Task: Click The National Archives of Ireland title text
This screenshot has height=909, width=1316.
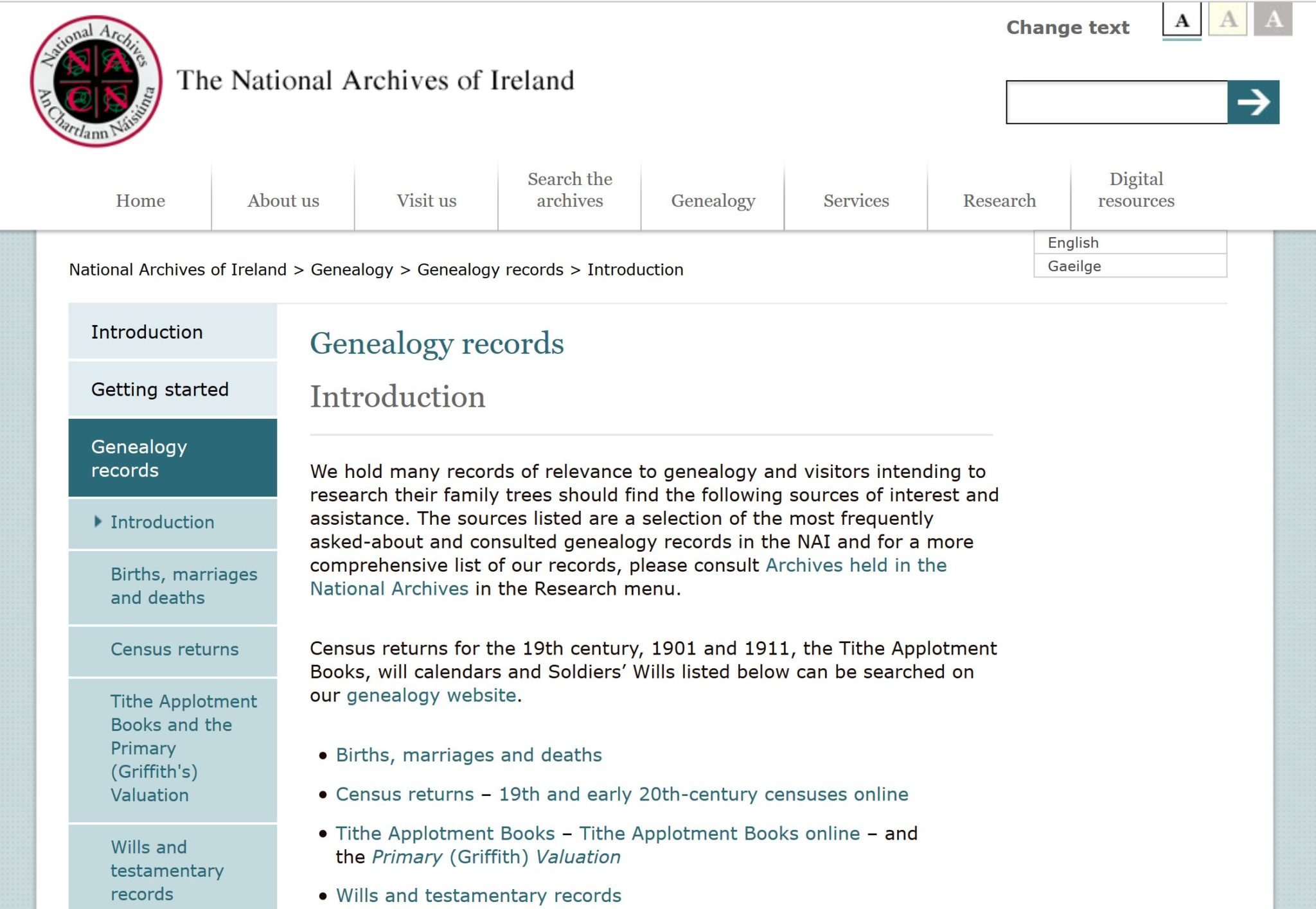Action: [x=375, y=81]
